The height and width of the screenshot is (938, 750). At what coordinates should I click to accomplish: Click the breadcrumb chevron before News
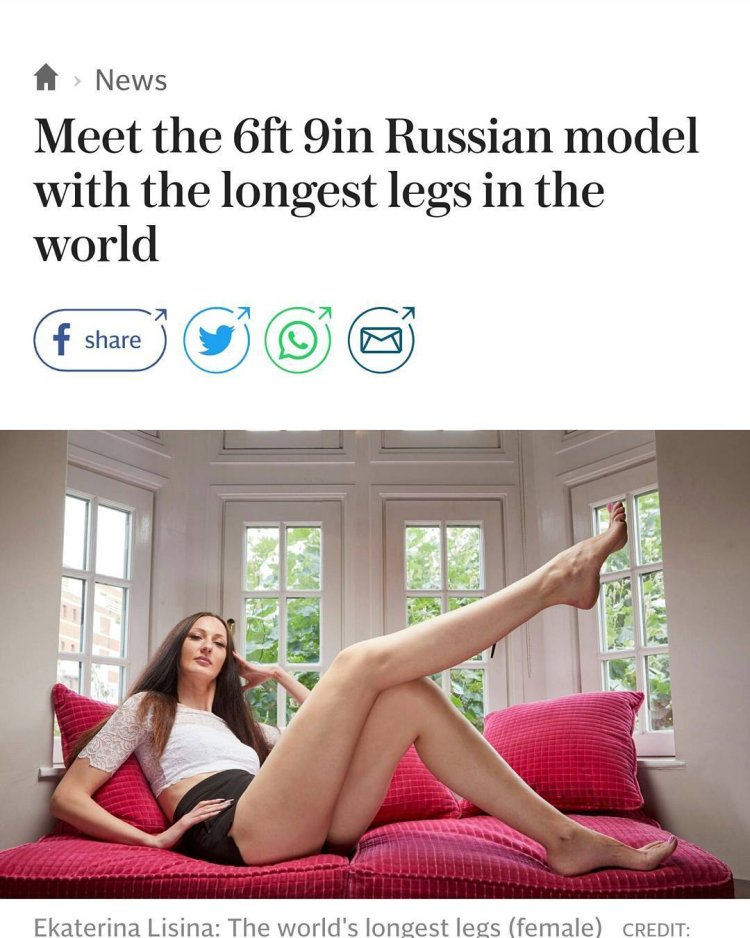coord(77,81)
